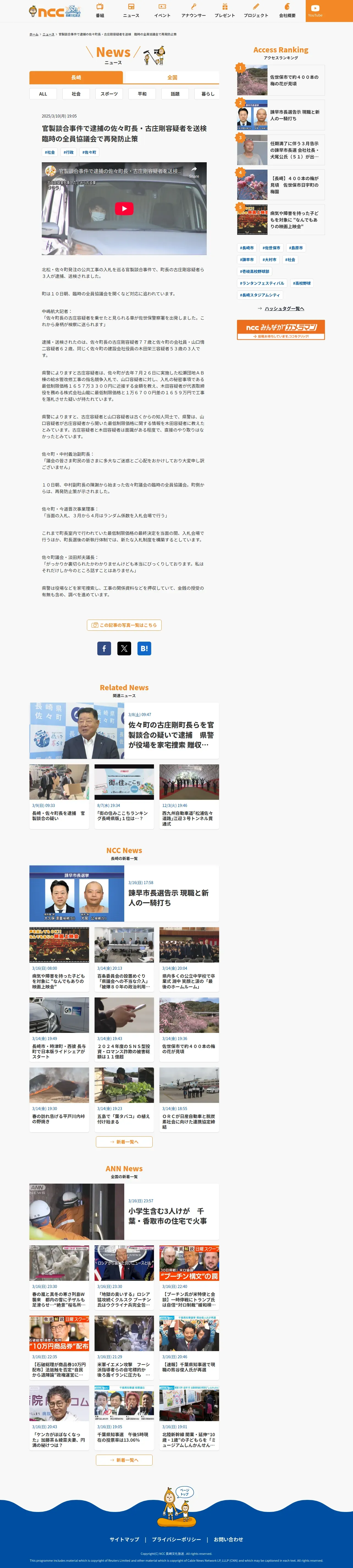Open the 会社概要 menu item
This screenshot has height=1568, width=353.
pos(287,11)
